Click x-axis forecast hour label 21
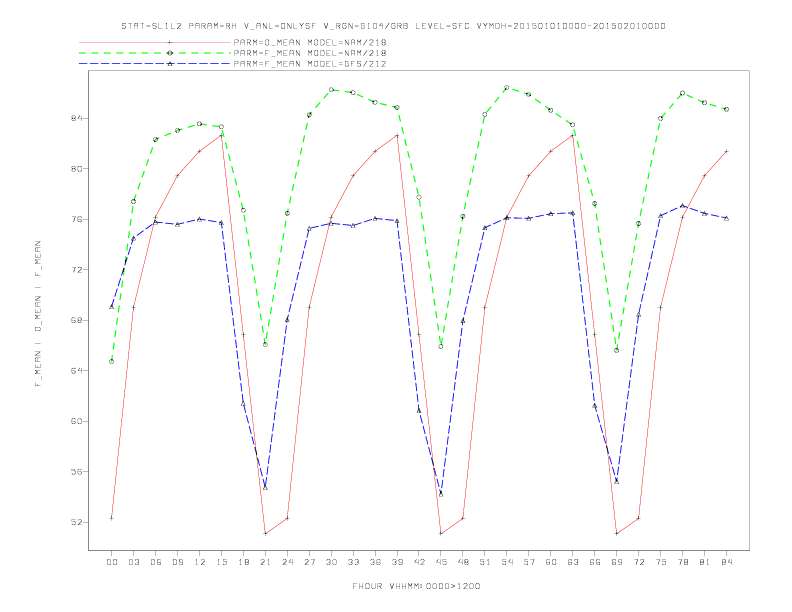The height and width of the screenshot is (612, 792). tap(265, 562)
